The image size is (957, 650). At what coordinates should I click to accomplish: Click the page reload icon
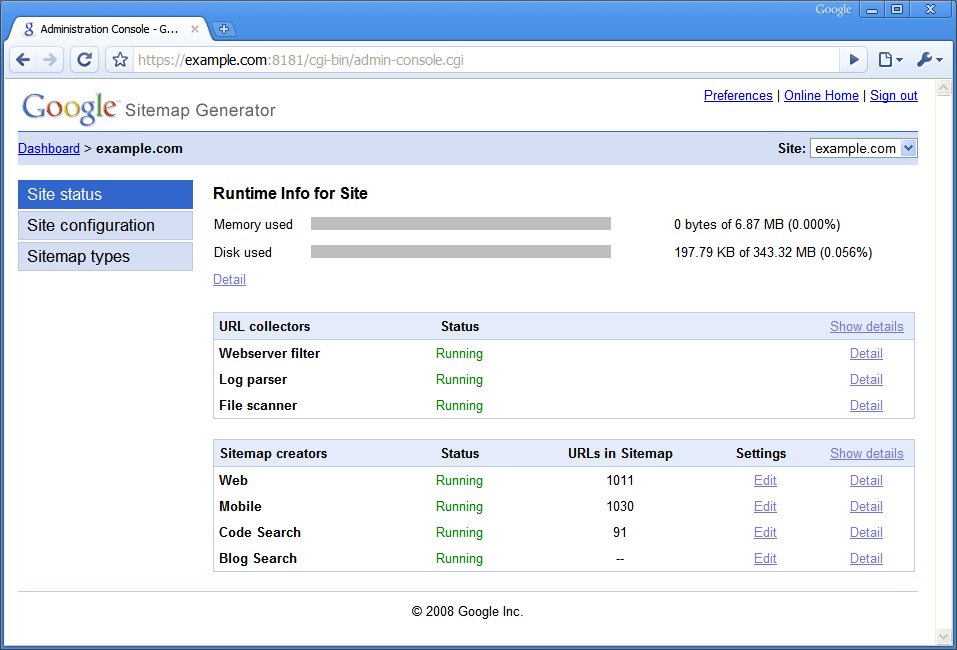coord(84,60)
